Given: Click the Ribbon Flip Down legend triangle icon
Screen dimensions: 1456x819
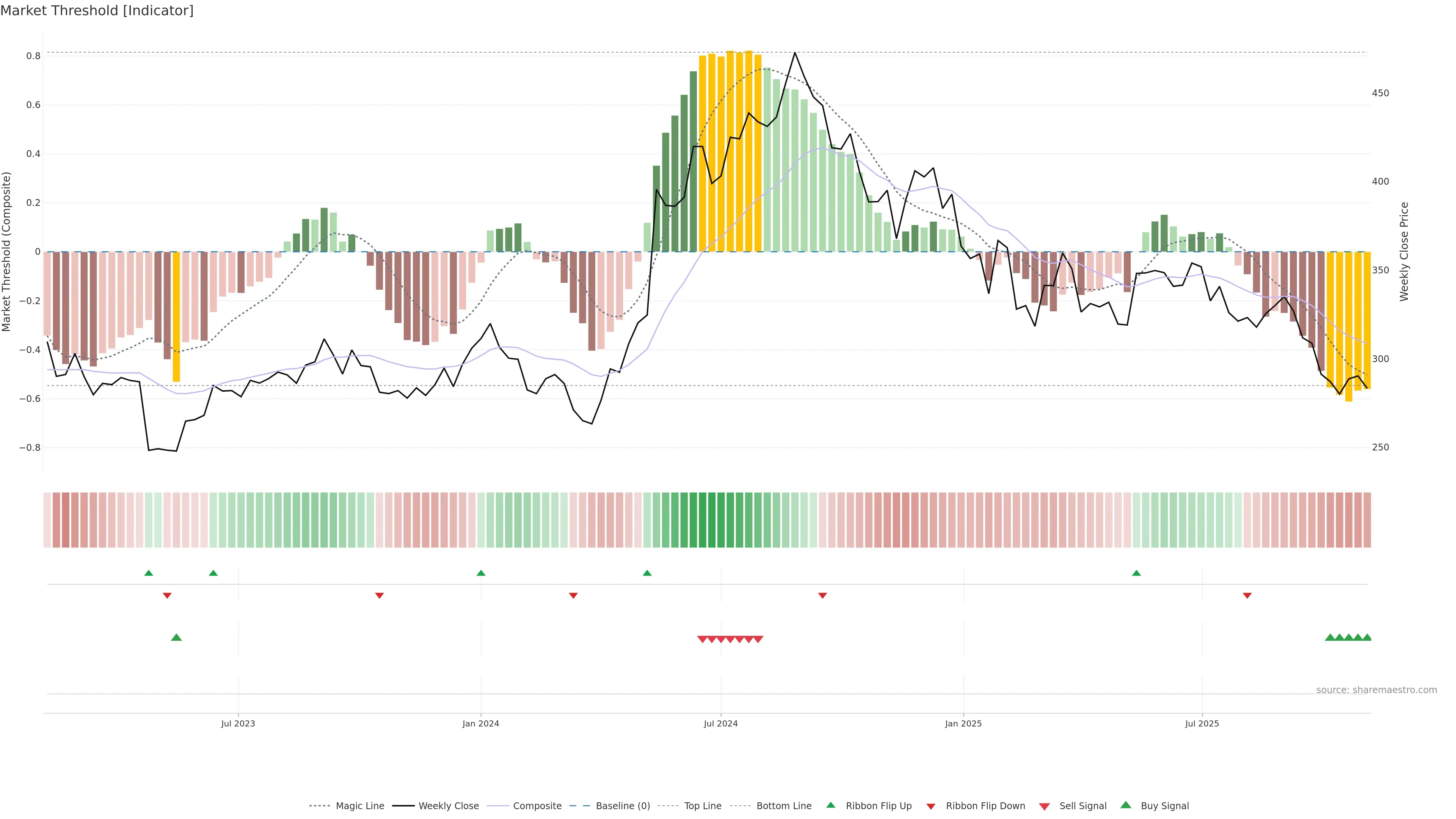Looking at the screenshot, I should [x=931, y=806].
